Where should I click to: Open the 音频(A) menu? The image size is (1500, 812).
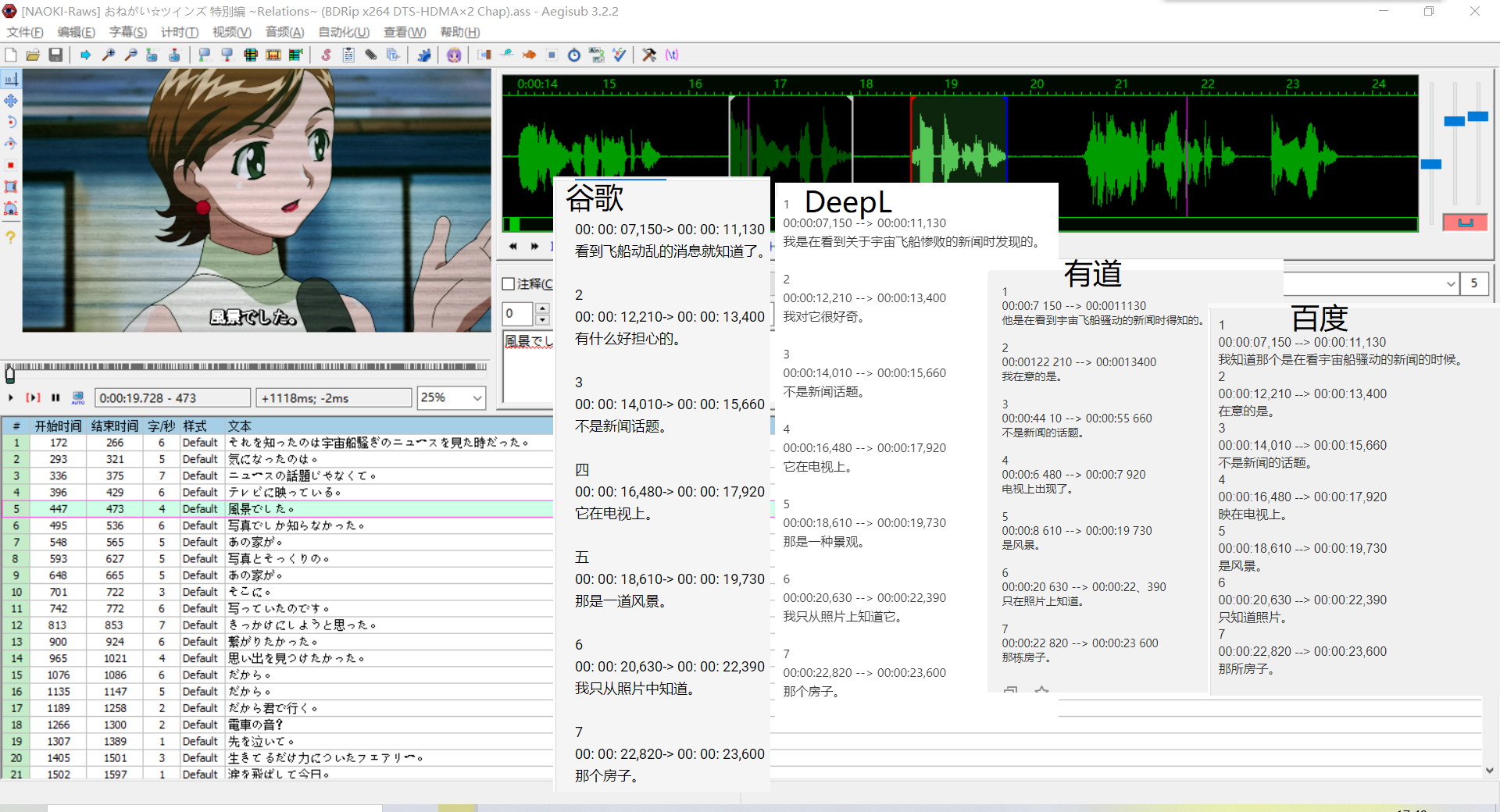click(x=284, y=32)
